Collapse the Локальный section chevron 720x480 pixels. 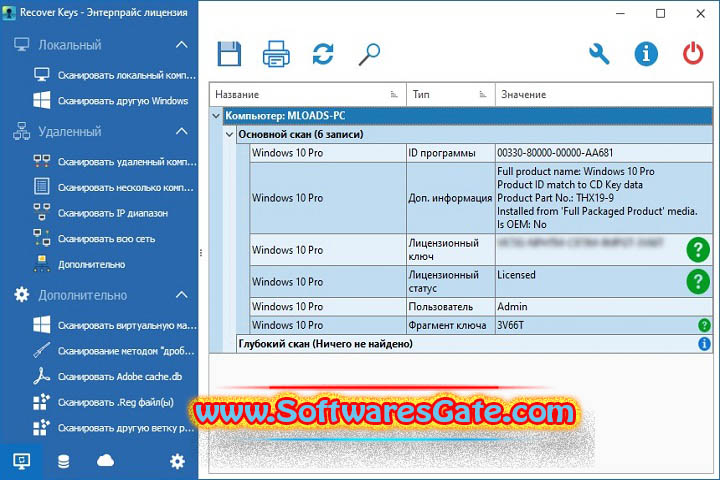click(182, 45)
